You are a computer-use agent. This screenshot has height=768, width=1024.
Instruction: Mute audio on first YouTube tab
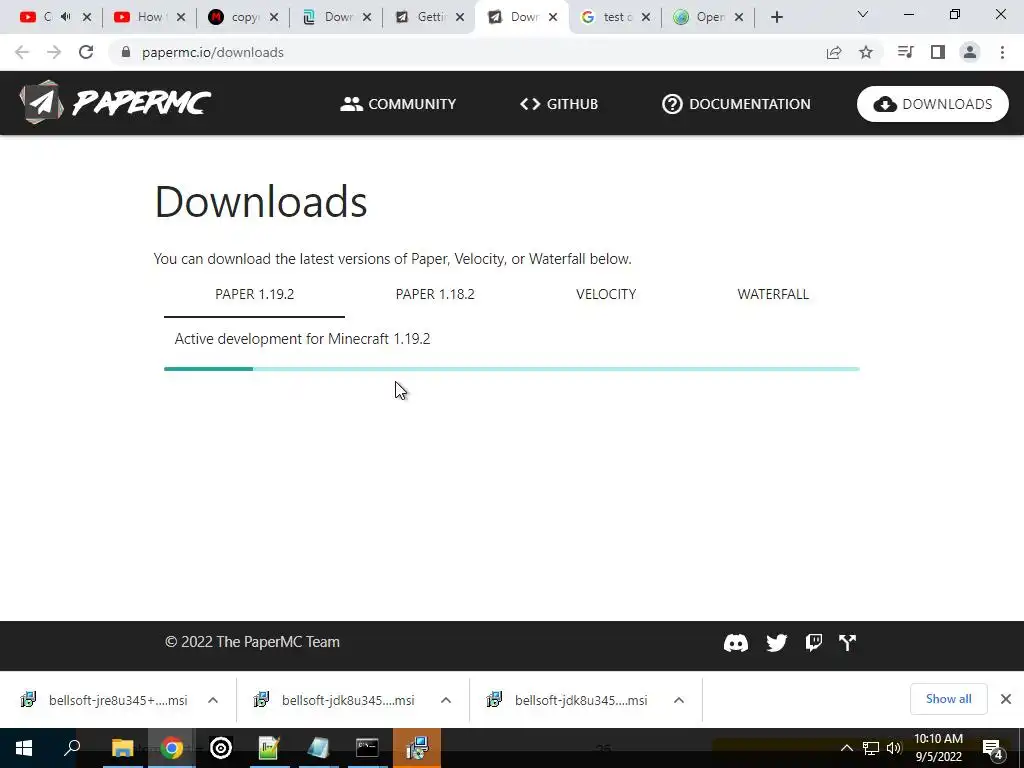point(65,17)
